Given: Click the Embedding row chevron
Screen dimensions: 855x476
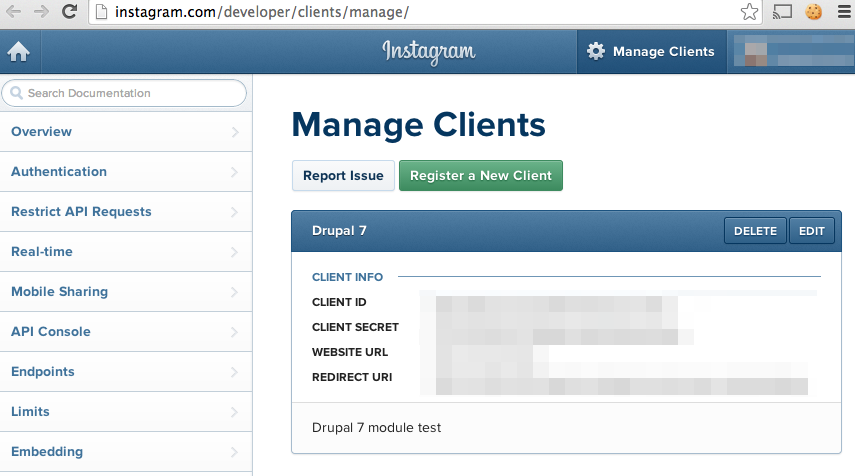Looking at the screenshot, I should pyautogui.click(x=234, y=452).
